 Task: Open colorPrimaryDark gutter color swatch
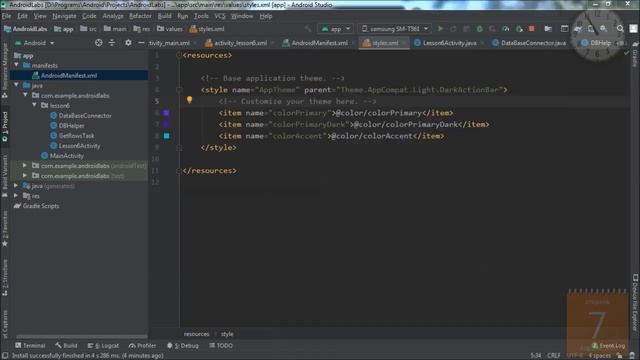coord(167,124)
